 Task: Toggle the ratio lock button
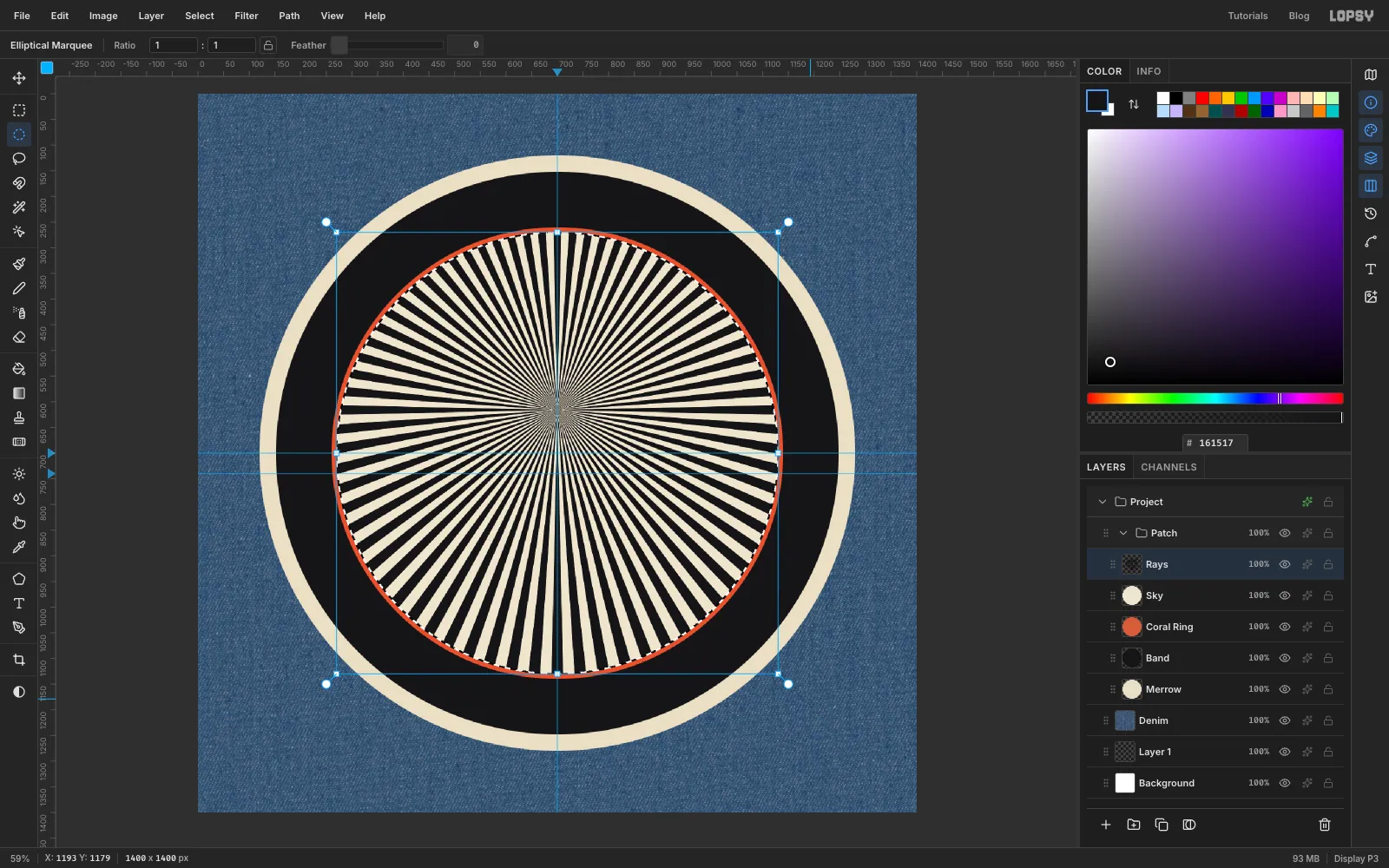coord(268,45)
